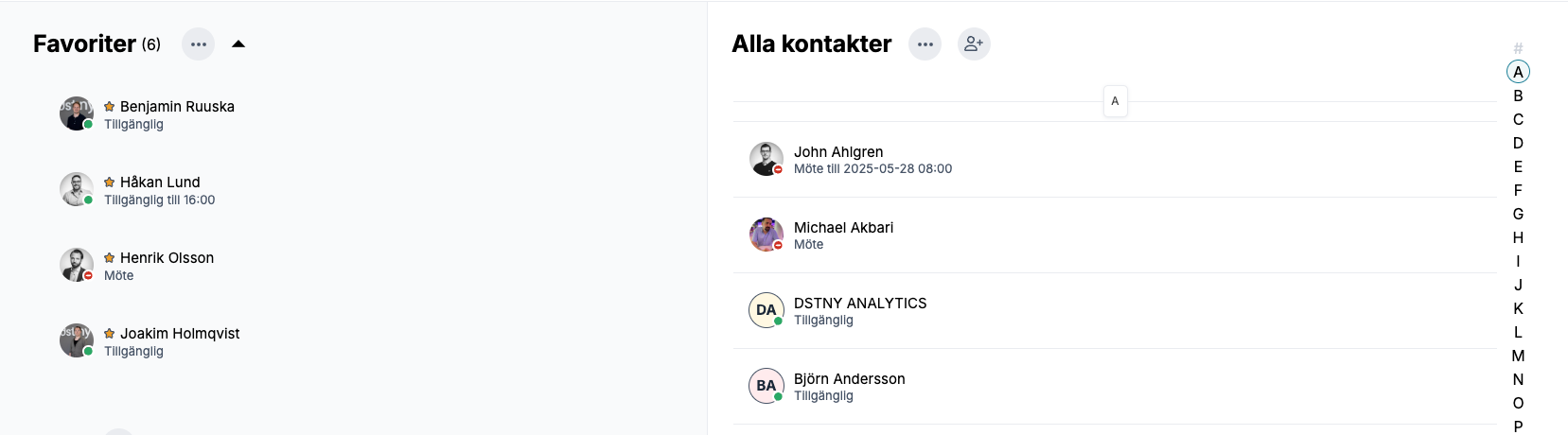The width and height of the screenshot is (1568, 435).
Task: Select the circled letter A index
Action: (1518, 72)
